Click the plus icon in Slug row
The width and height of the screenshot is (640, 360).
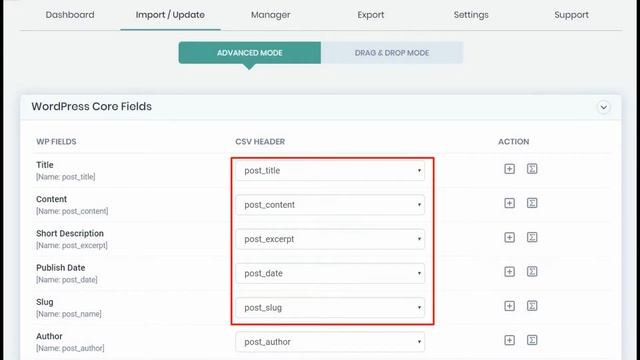coord(509,306)
